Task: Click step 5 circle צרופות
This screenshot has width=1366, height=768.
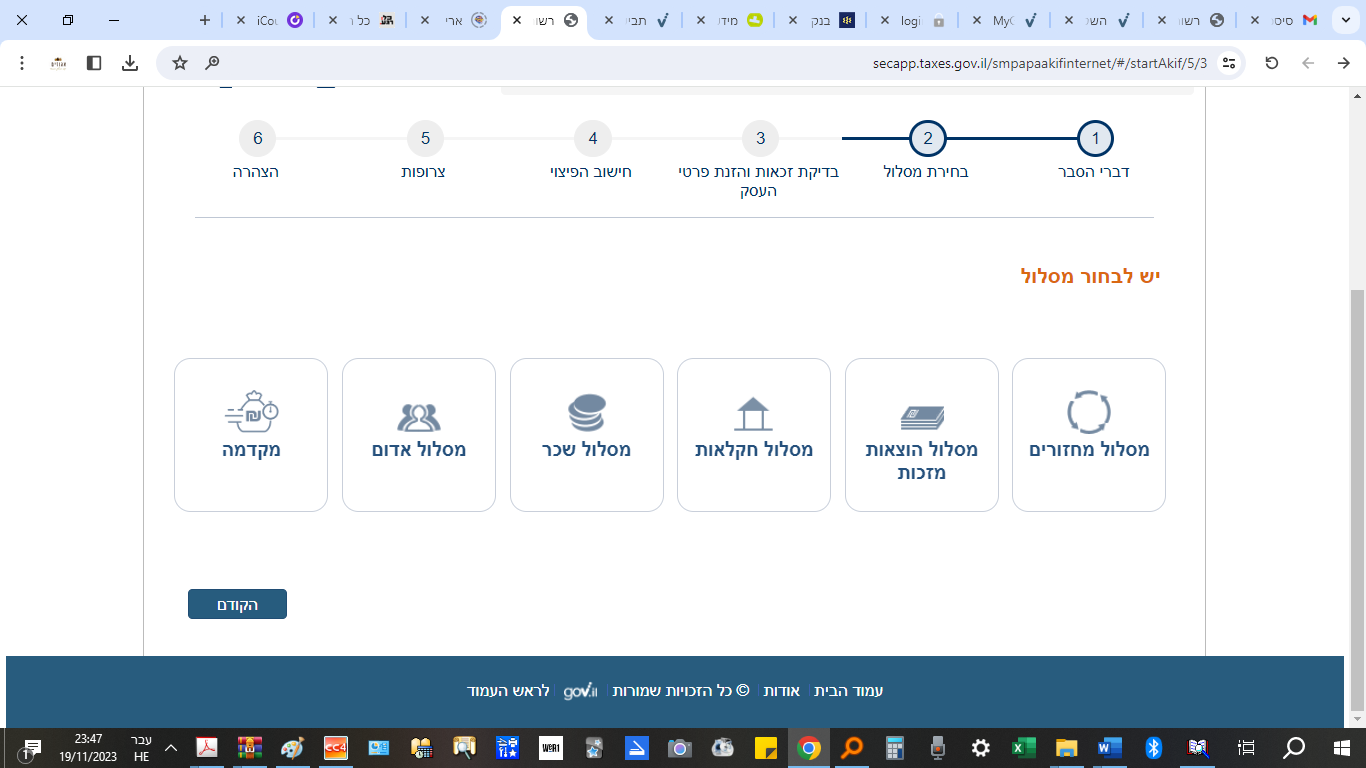Action: (x=425, y=138)
